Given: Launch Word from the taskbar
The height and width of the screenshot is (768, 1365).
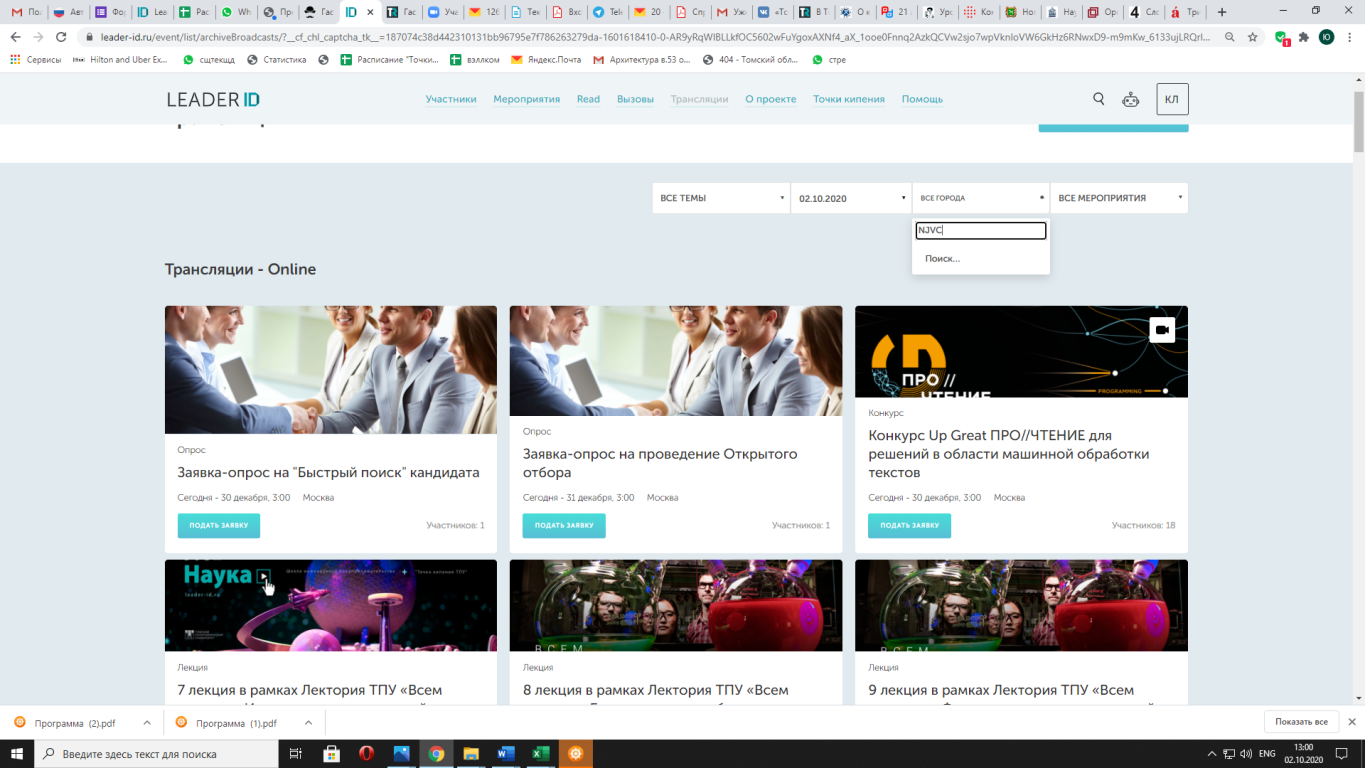Looking at the screenshot, I should click(505, 754).
